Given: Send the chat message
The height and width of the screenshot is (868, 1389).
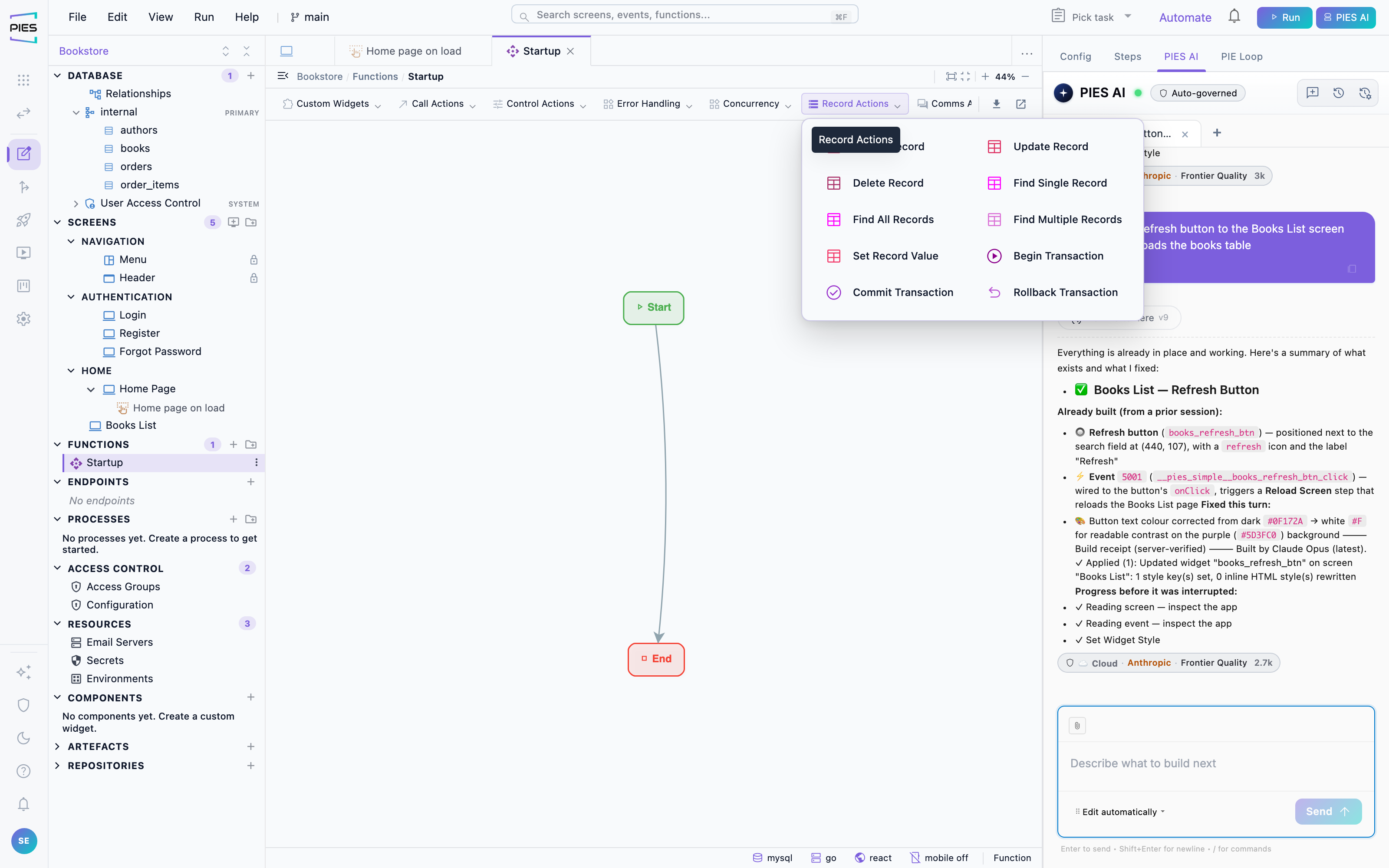Looking at the screenshot, I should point(1328,811).
